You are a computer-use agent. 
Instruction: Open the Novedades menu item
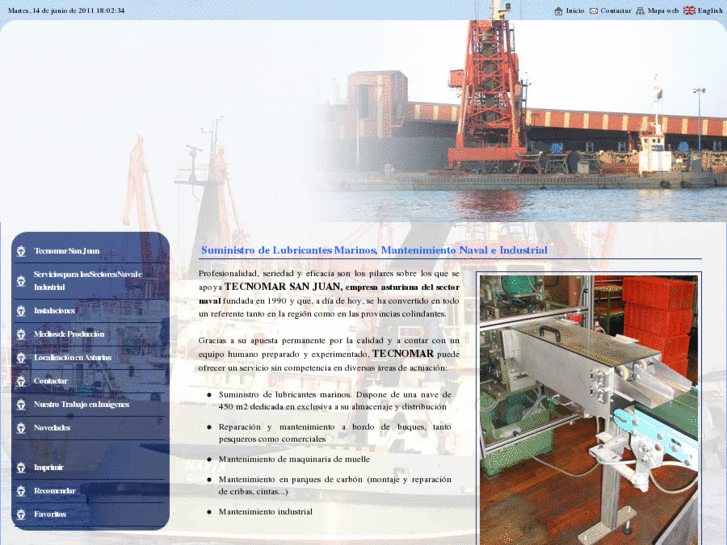(52, 428)
